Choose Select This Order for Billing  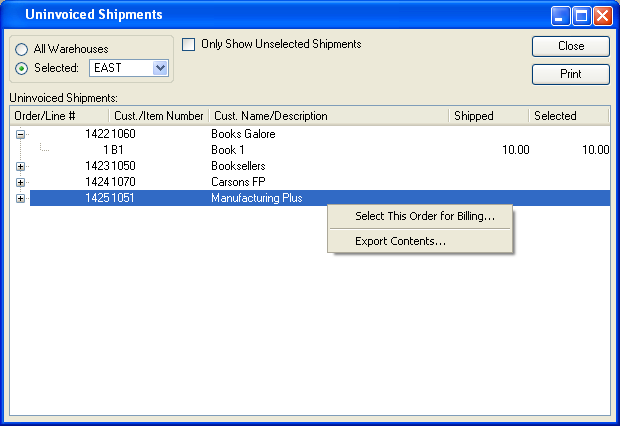[420, 216]
